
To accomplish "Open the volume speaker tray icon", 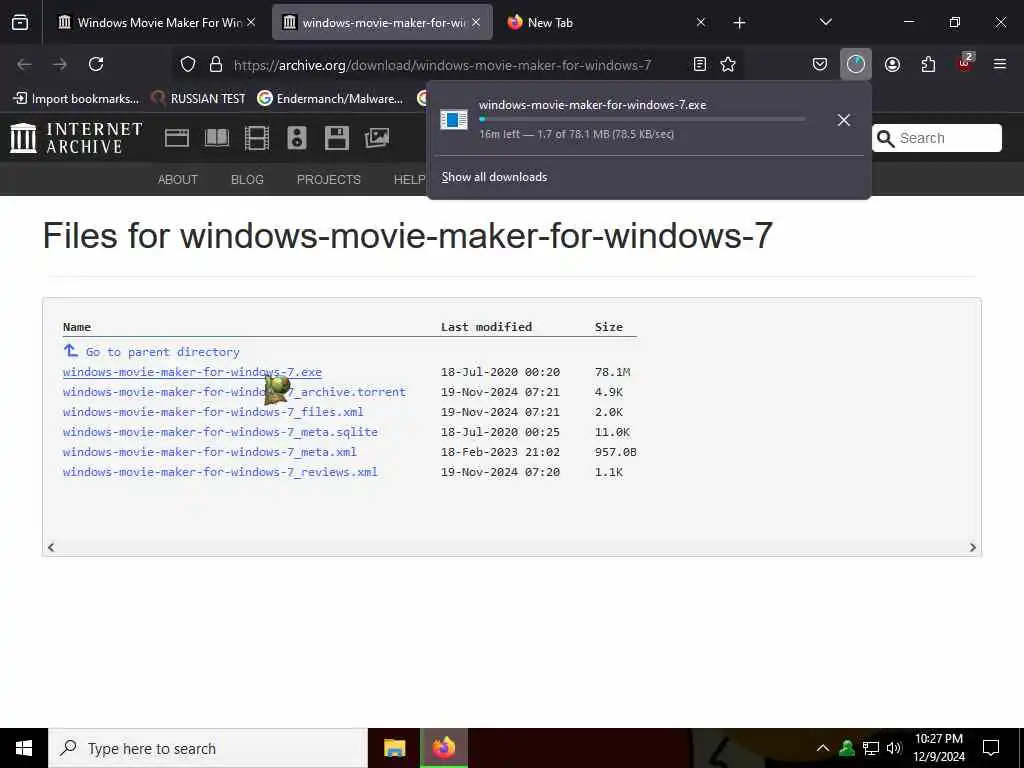I will click(894, 748).
